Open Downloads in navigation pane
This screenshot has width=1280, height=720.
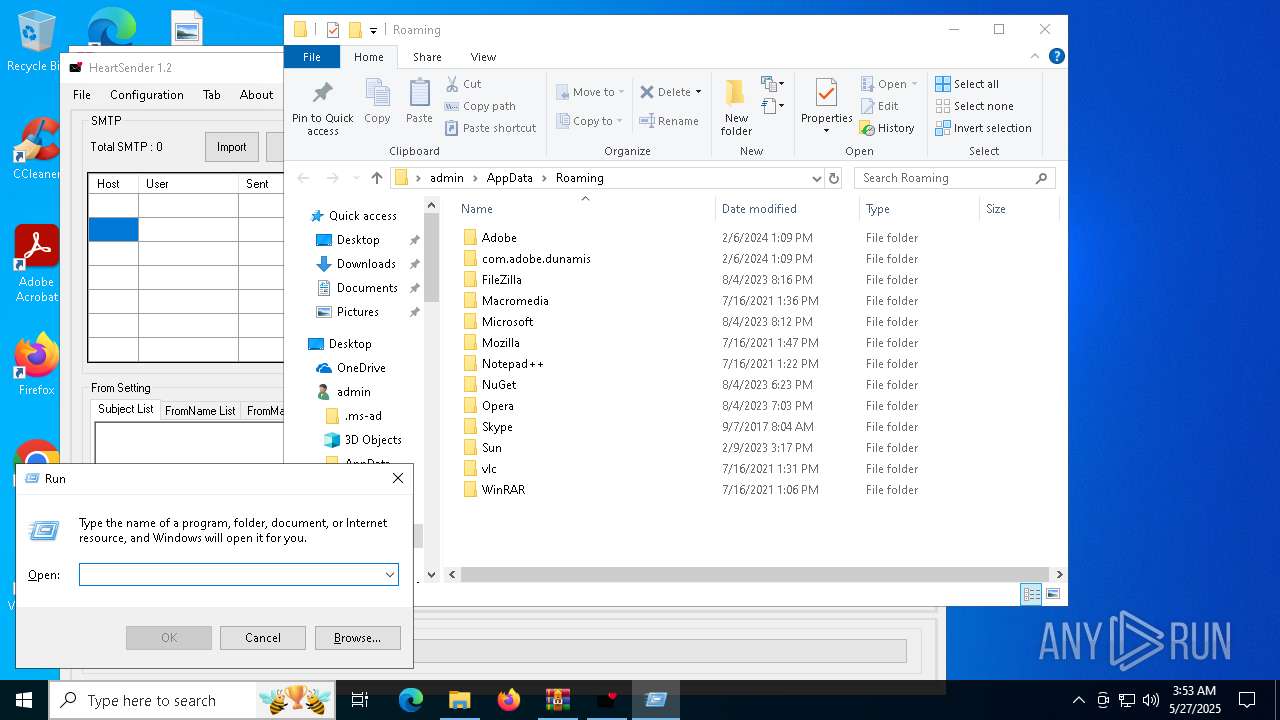[366, 264]
